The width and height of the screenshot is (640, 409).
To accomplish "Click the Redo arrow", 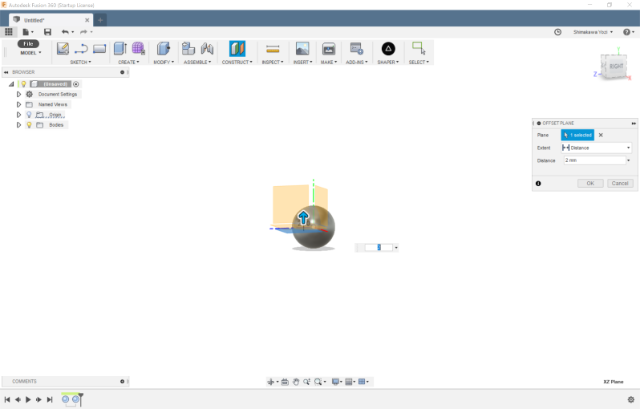I will point(84,32).
